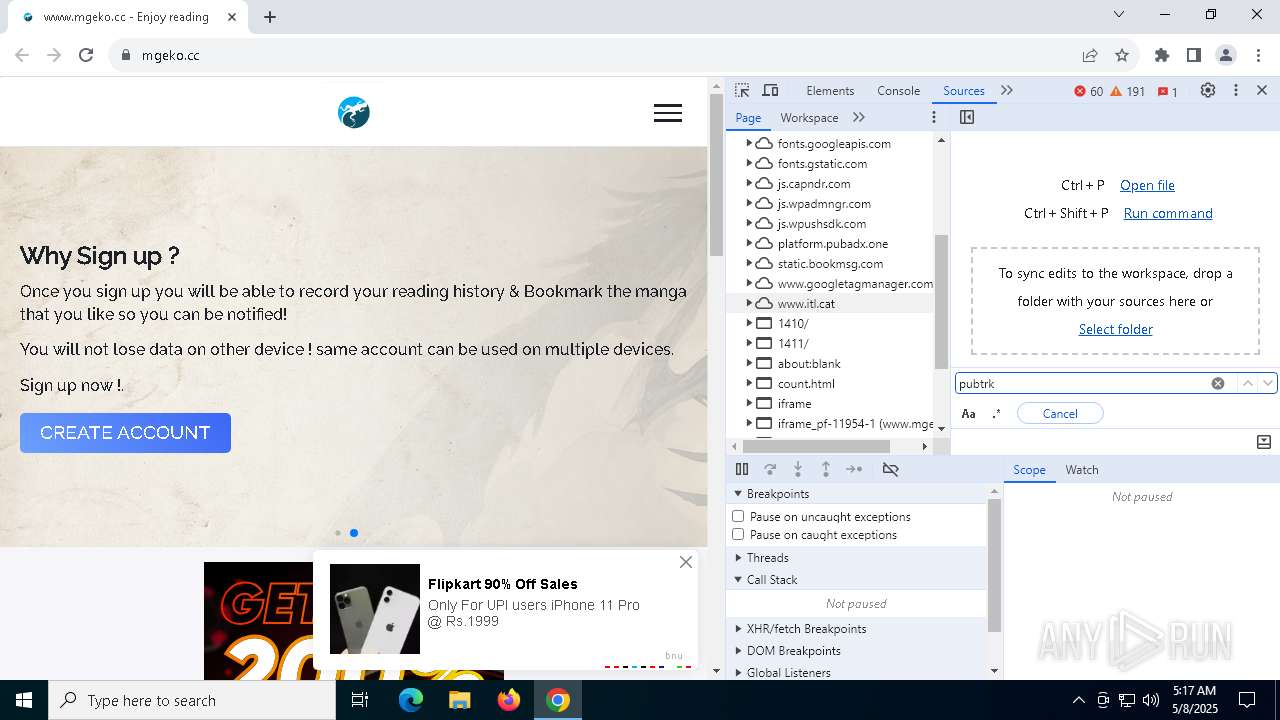Bookmark this tab star icon
The image size is (1280, 720).
point(1122,55)
